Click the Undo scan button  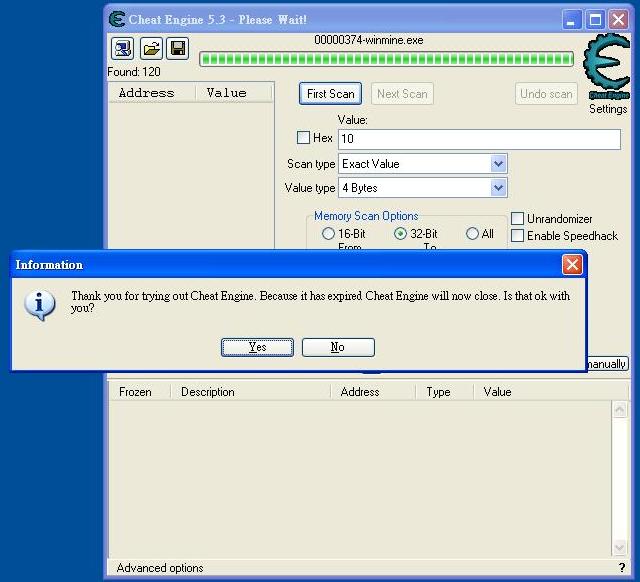click(x=546, y=94)
